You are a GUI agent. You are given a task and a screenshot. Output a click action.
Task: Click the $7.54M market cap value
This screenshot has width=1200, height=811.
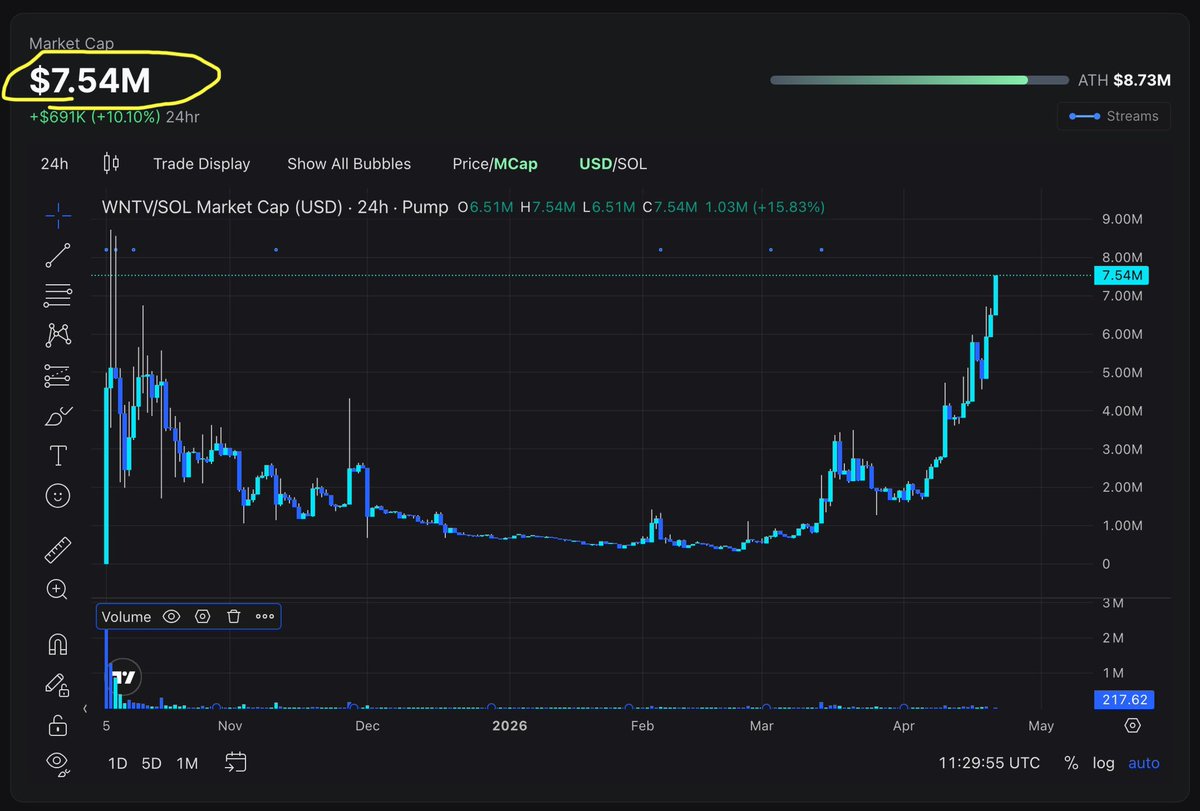(x=90, y=81)
